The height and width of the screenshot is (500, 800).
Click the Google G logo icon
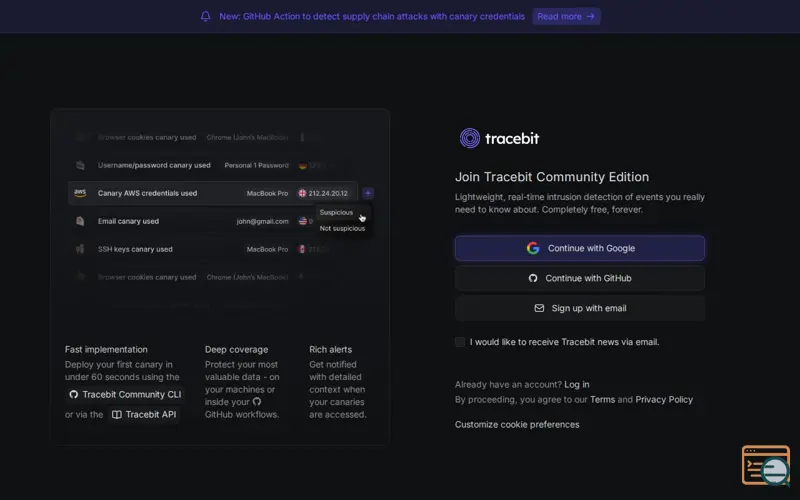(x=533, y=248)
